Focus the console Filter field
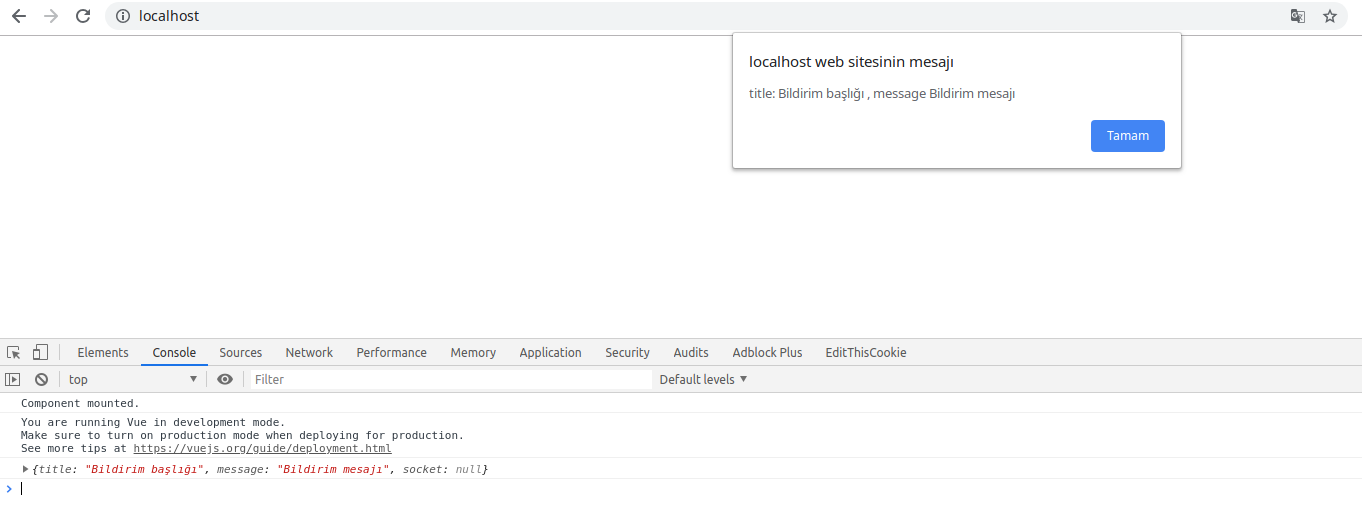 [450, 379]
